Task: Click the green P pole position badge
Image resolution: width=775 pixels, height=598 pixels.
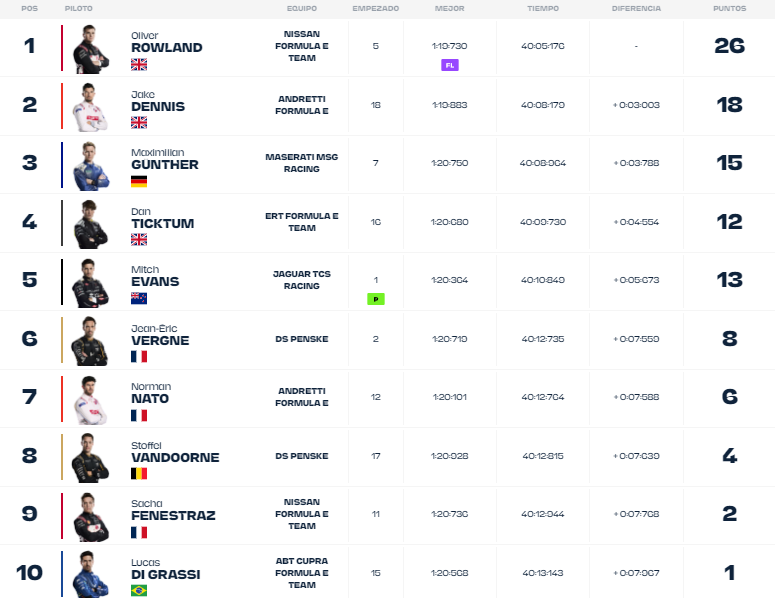Action: (x=376, y=299)
